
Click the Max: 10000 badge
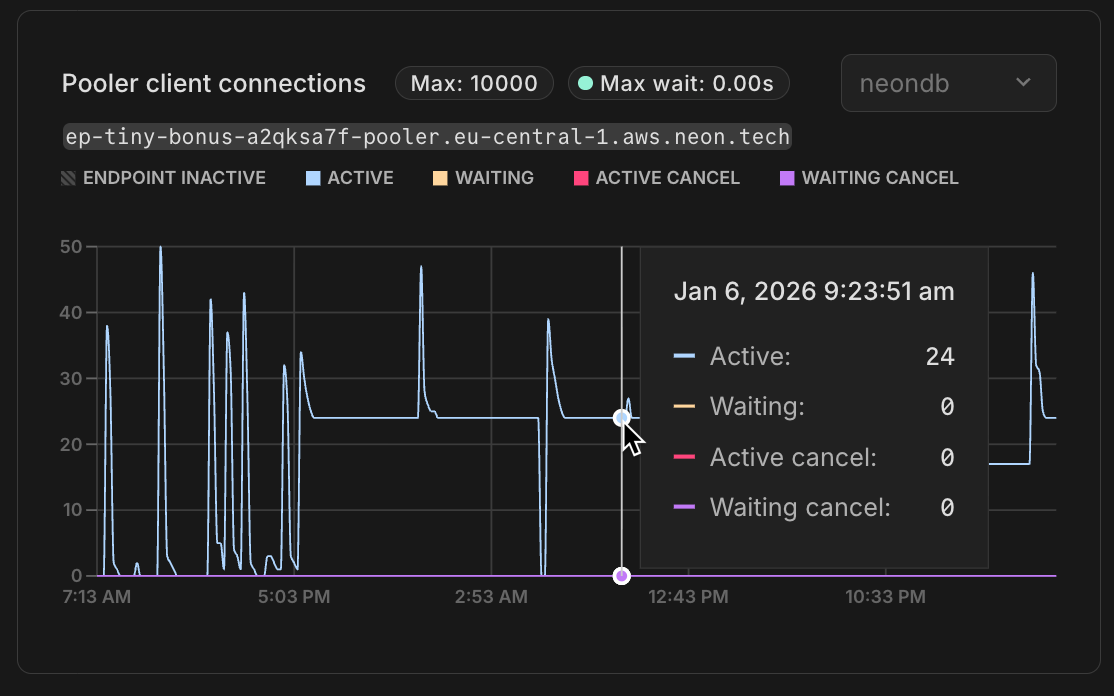pyautogui.click(x=473, y=83)
